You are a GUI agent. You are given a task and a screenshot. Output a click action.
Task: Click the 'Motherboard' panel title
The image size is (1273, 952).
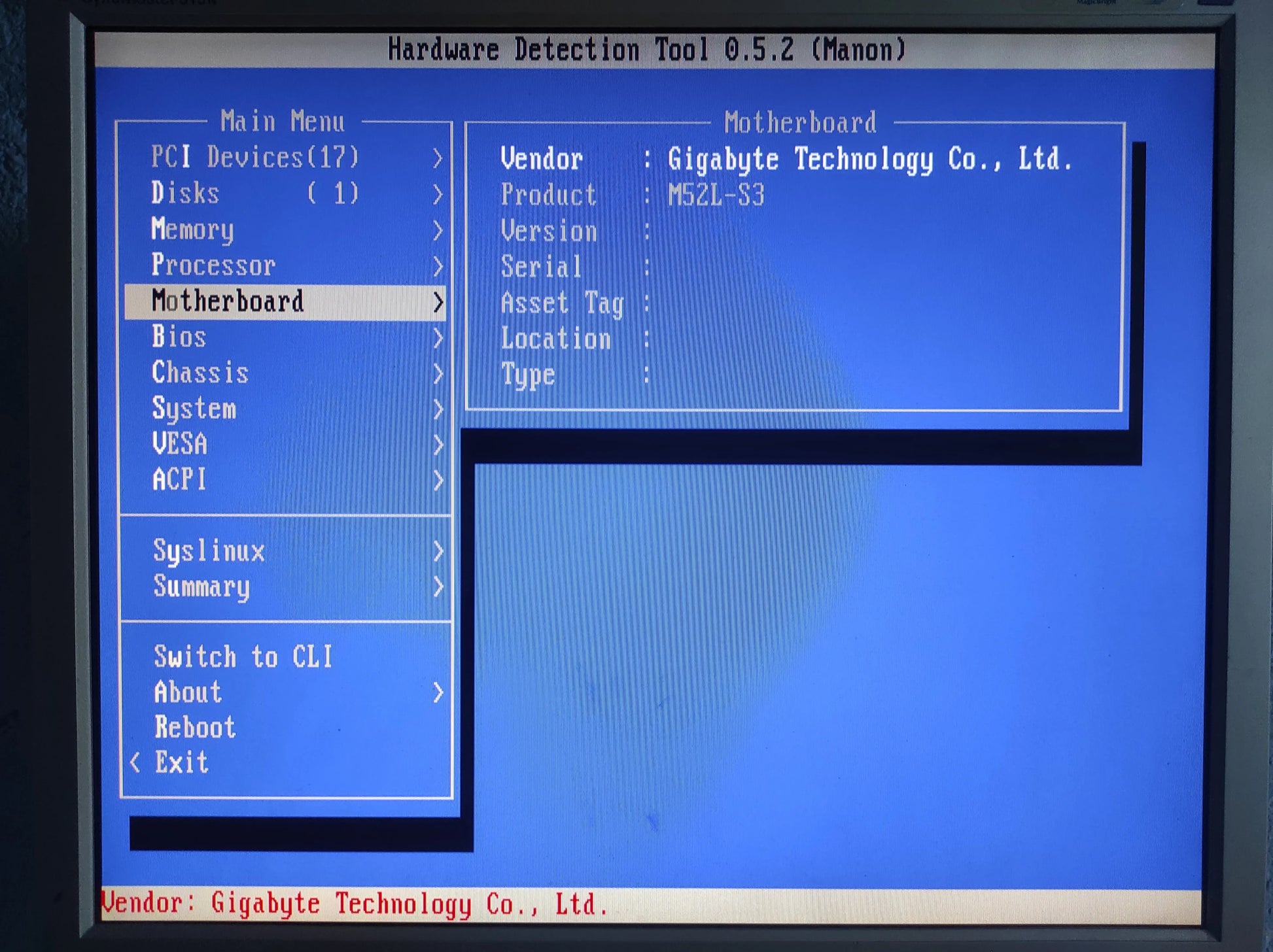800,123
